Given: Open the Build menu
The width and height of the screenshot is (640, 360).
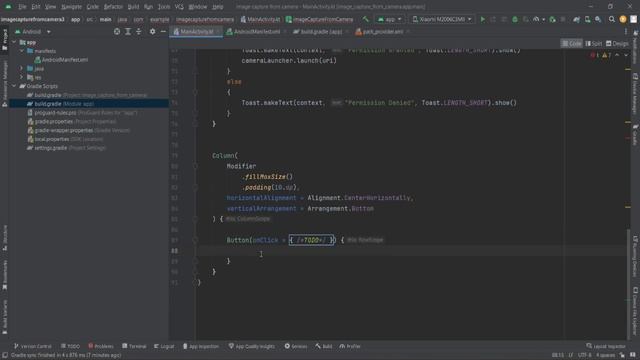Looking at the screenshot, I should click(x=133, y=7).
